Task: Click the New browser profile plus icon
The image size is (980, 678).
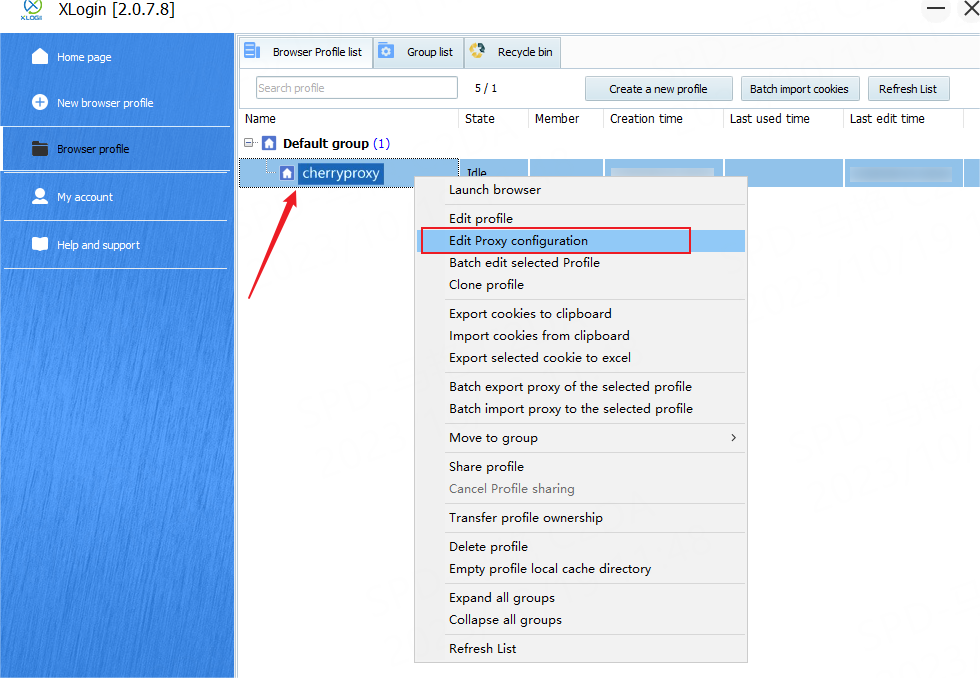Action: [40, 102]
